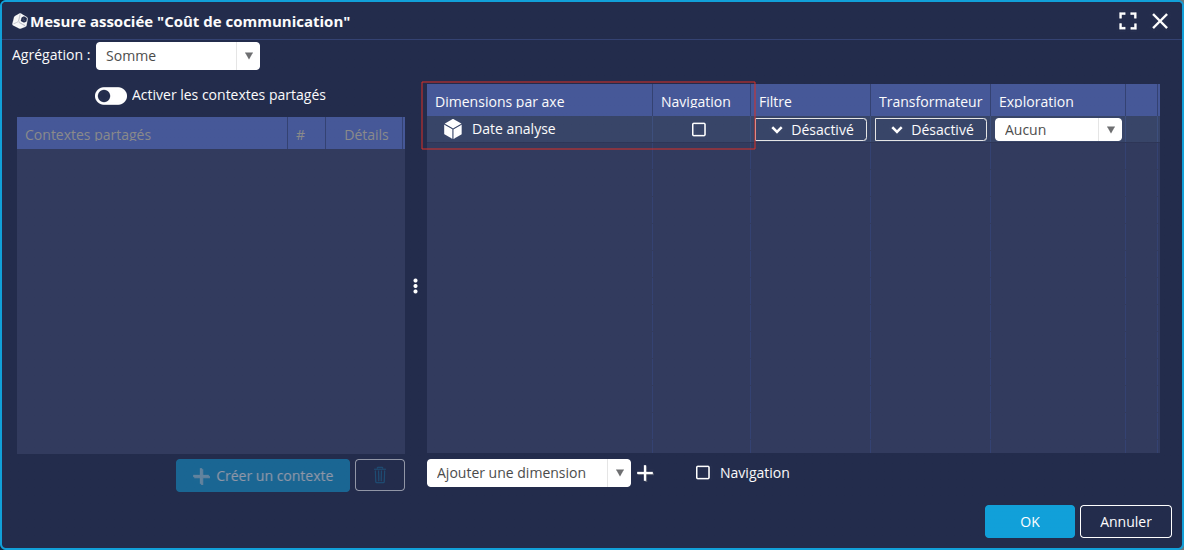
Task: Toggle the fullscreen icon in title bar
Action: click(x=1128, y=21)
